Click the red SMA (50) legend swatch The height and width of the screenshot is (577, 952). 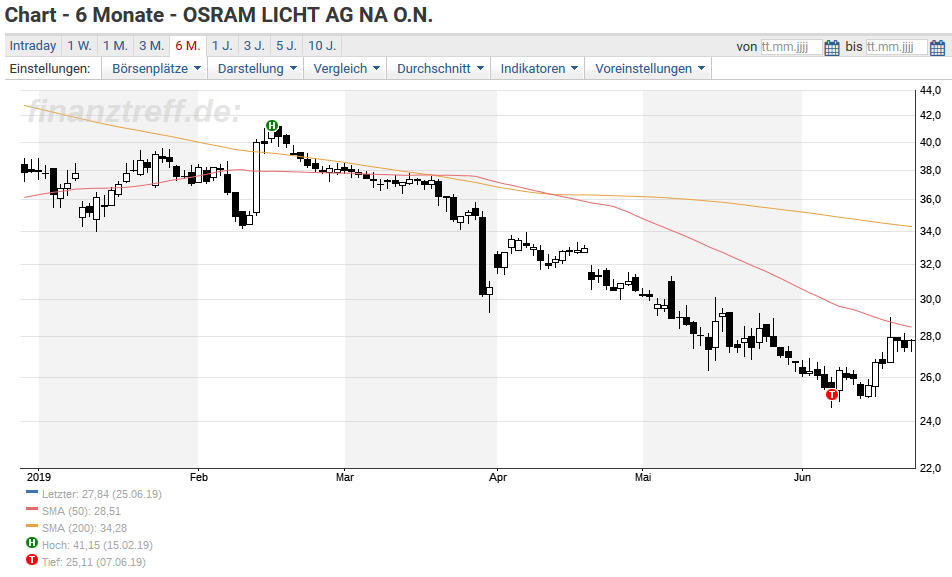coord(32,509)
